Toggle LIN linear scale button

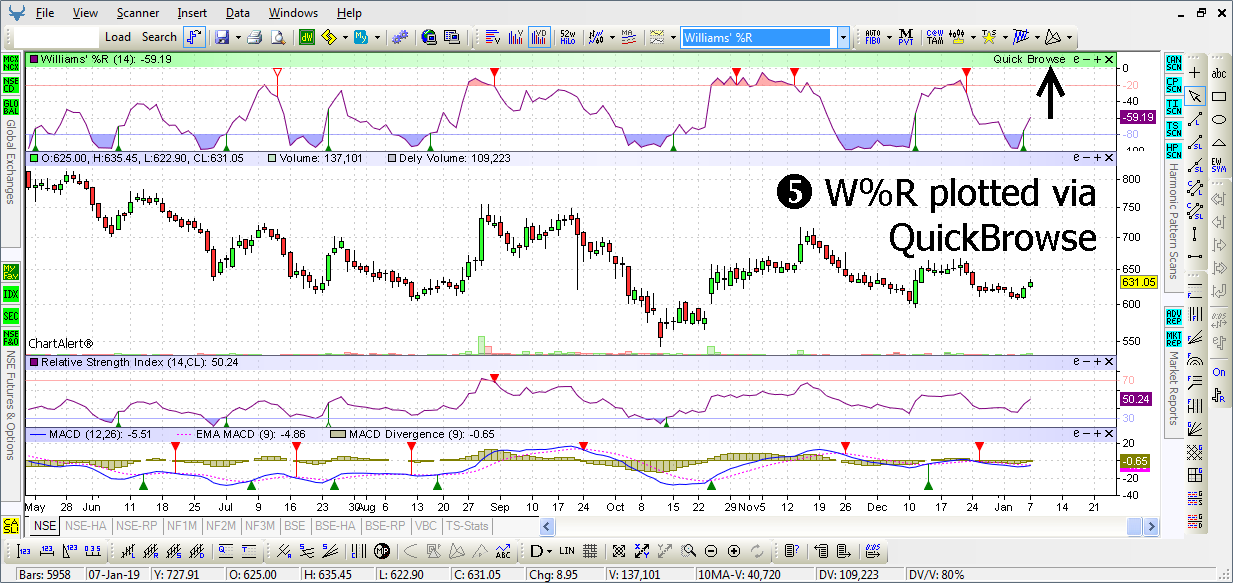pyautogui.click(x=567, y=551)
